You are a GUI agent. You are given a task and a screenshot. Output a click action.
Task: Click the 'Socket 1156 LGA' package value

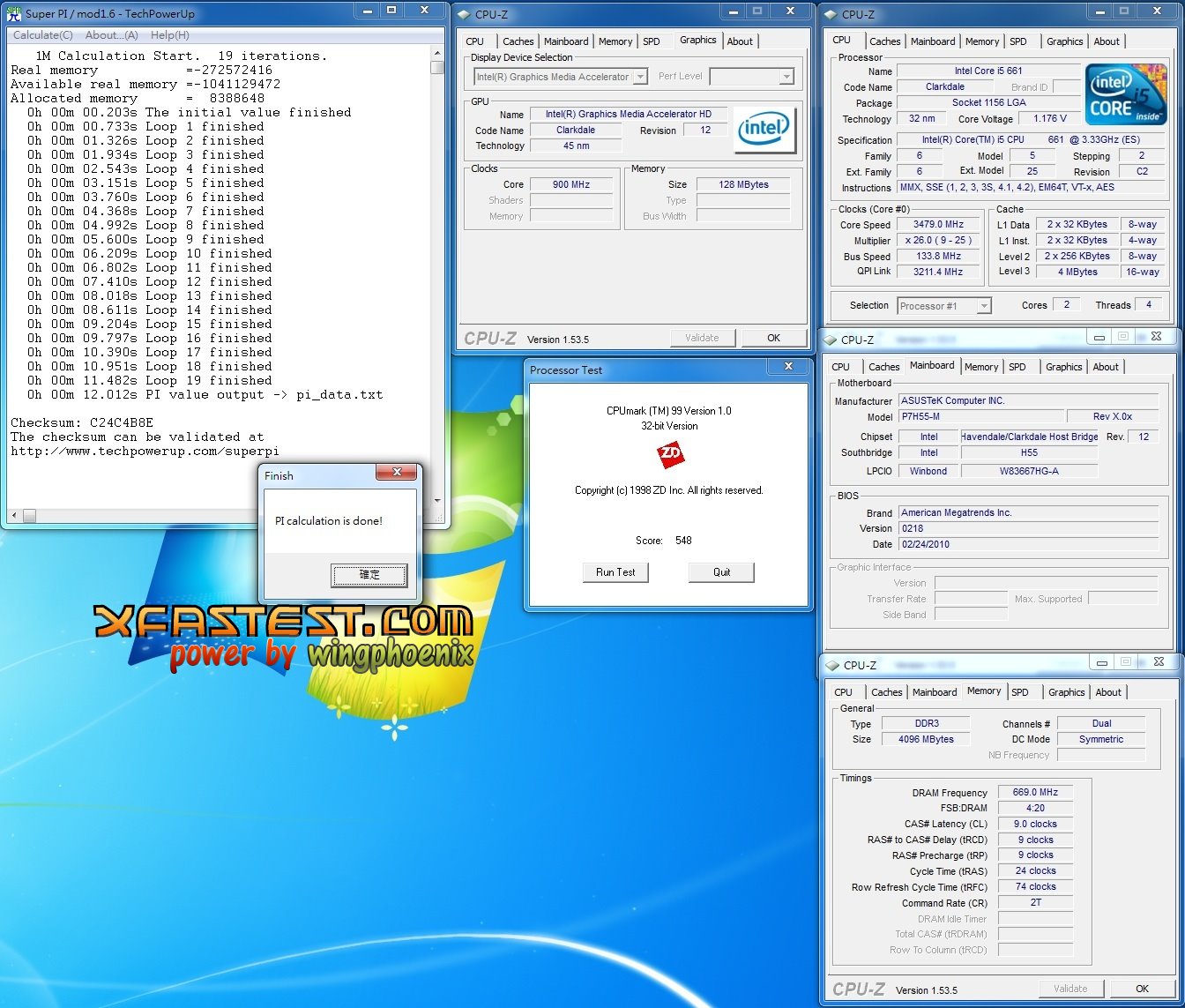[x=988, y=102]
